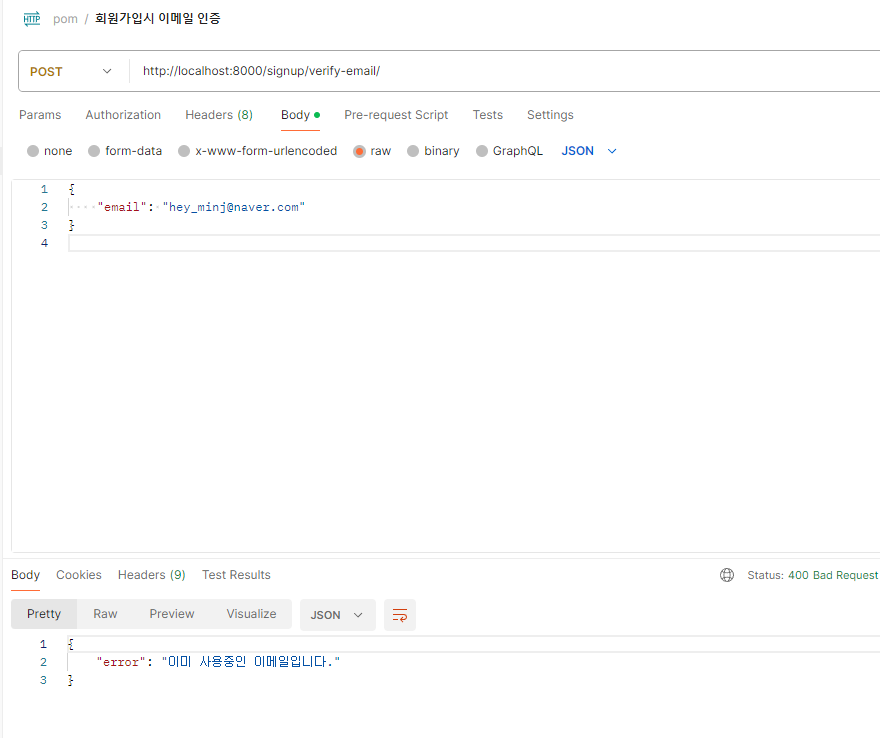Select the form-data body type
Image resolution: width=880 pixels, height=738 pixels.
[125, 151]
